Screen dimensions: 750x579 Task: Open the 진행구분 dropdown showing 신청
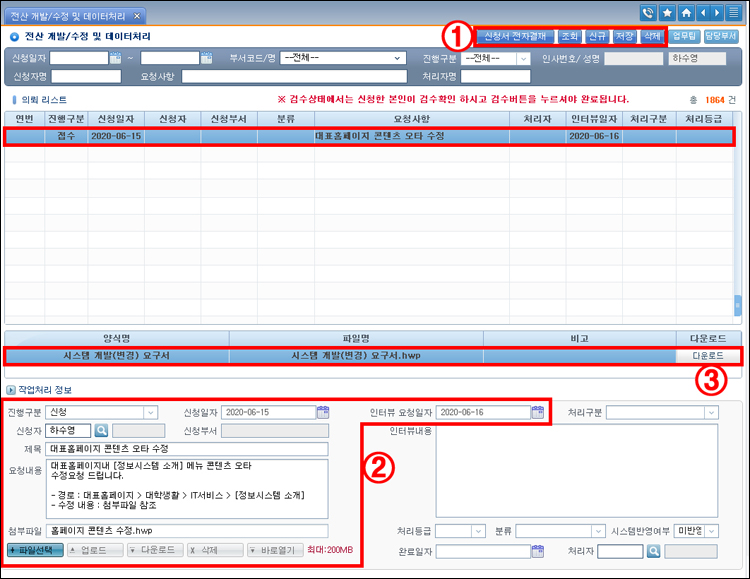(101, 412)
